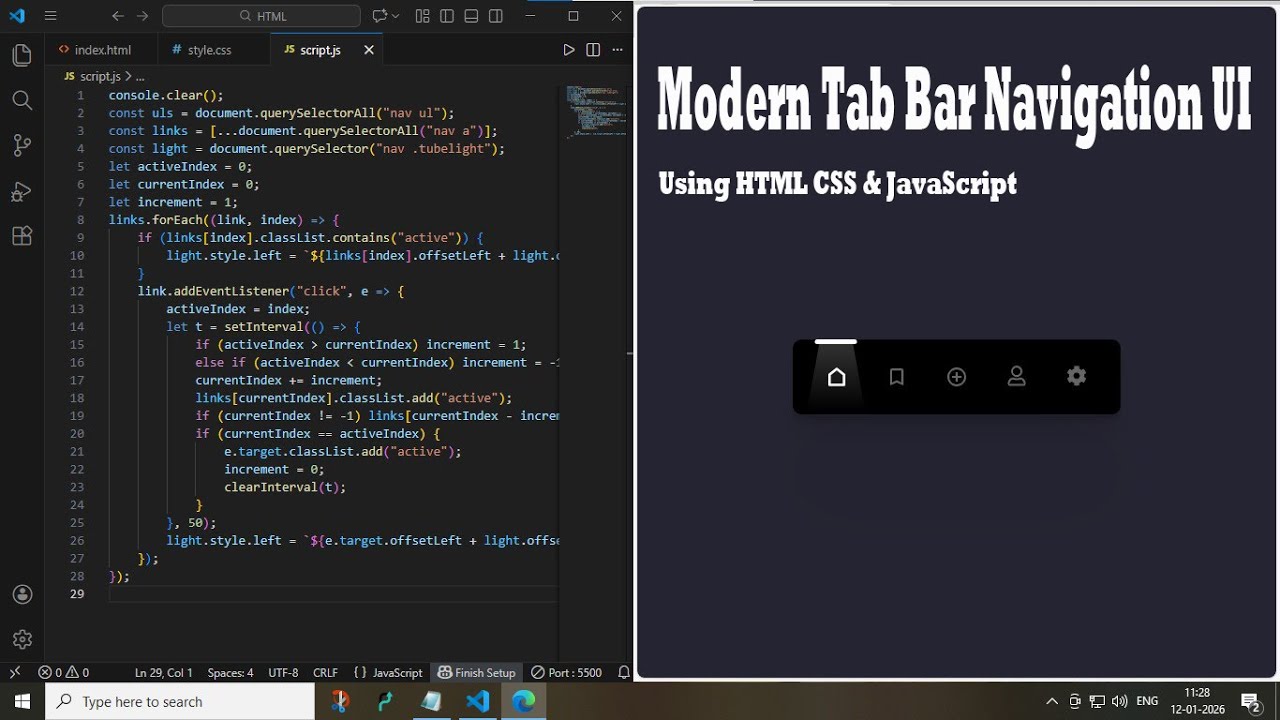Screen dimensions: 1280x720
Task: Open the remote window indicator in the status bar
Action: [15, 673]
